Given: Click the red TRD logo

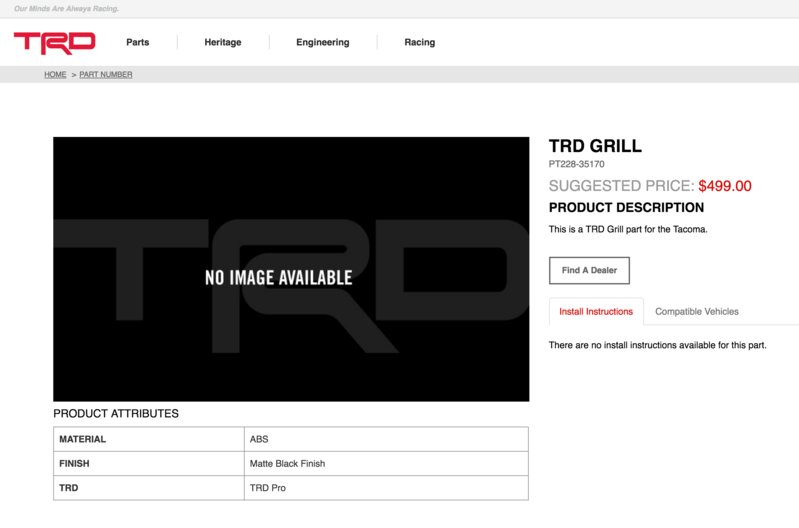Looking at the screenshot, I should (x=55, y=43).
